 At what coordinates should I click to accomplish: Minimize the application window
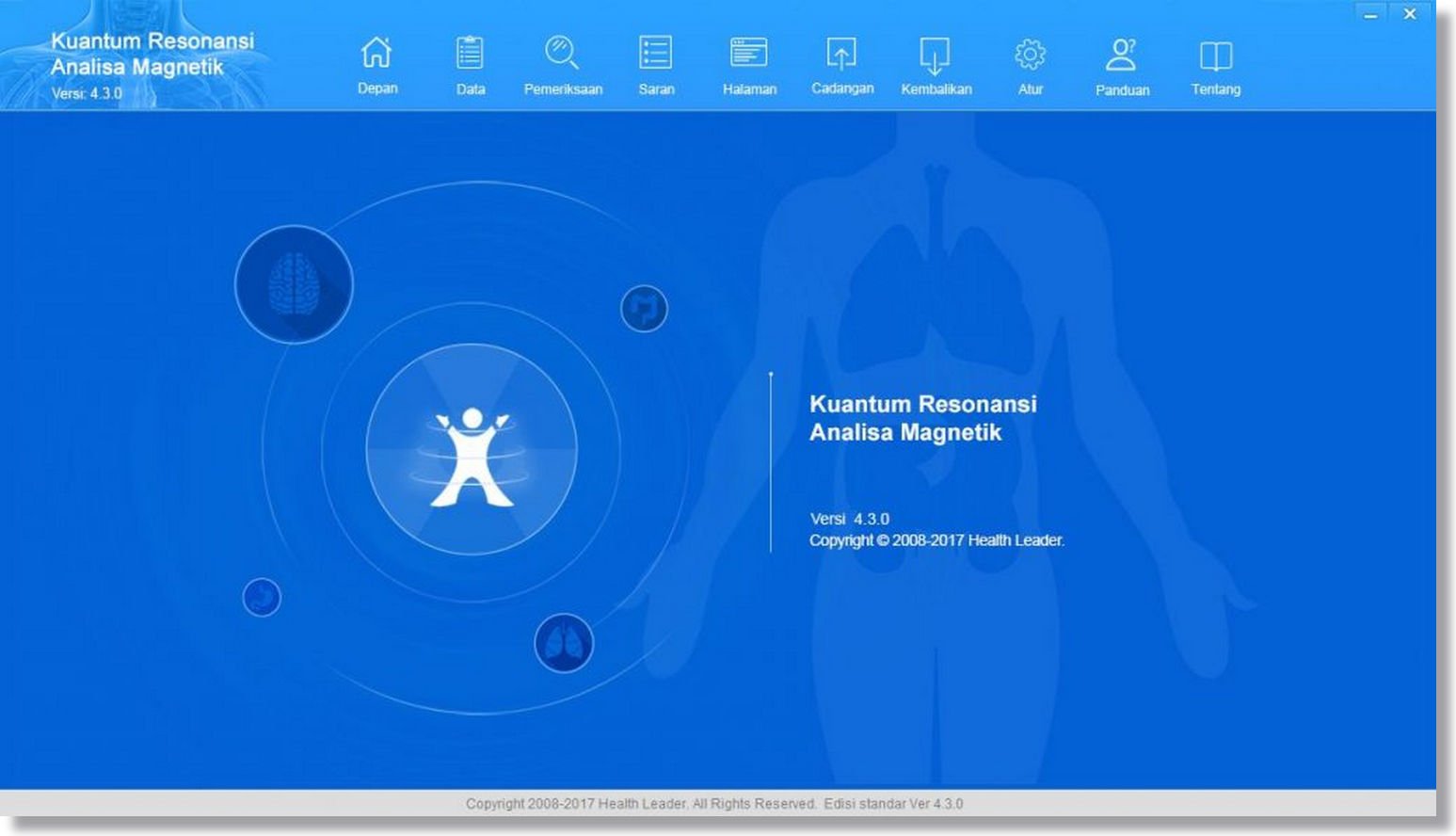pos(1370,14)
